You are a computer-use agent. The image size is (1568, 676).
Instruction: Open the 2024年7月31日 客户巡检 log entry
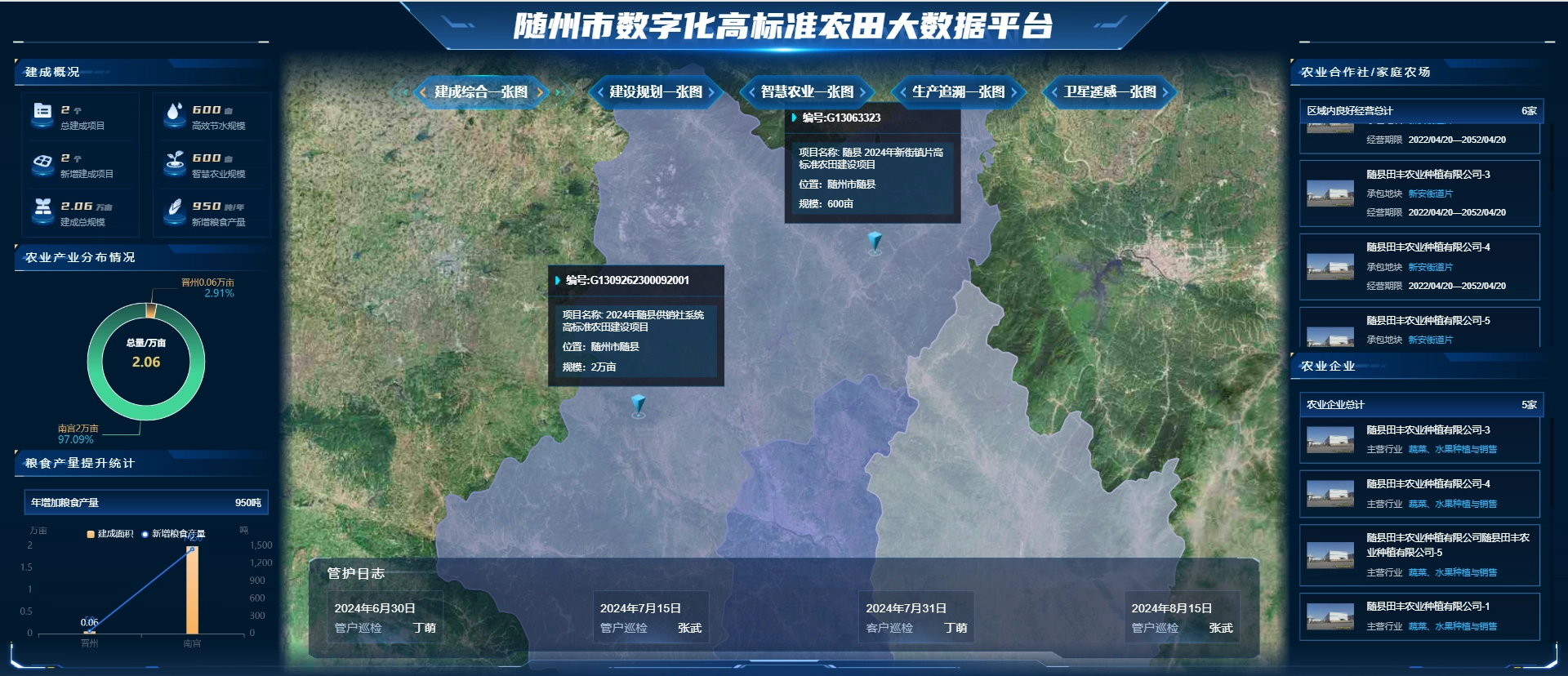click(x=916, y=618)
